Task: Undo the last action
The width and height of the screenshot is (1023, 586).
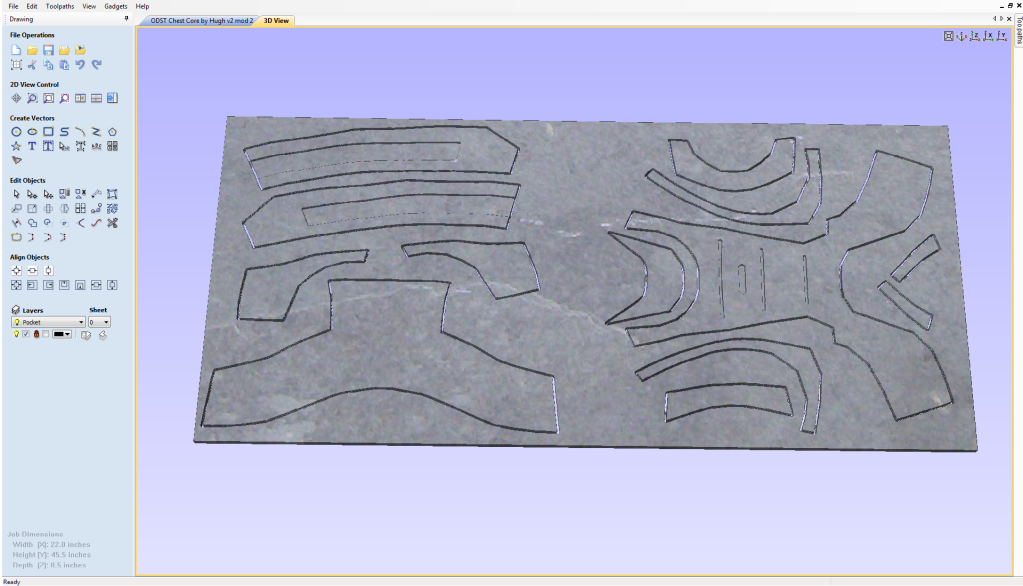Action: coord(80,65)
